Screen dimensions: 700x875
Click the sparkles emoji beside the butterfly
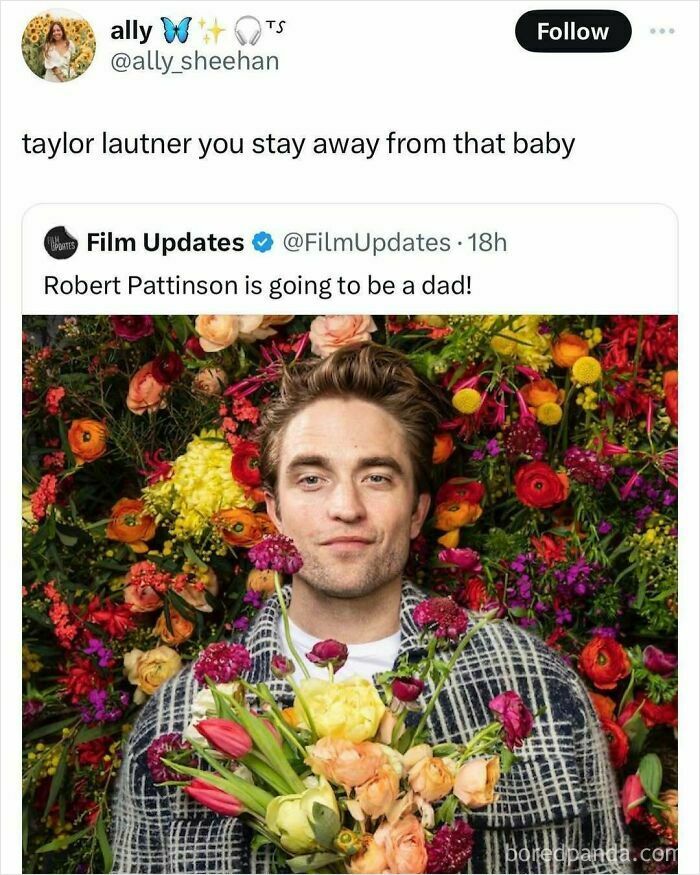pos(211,30)
